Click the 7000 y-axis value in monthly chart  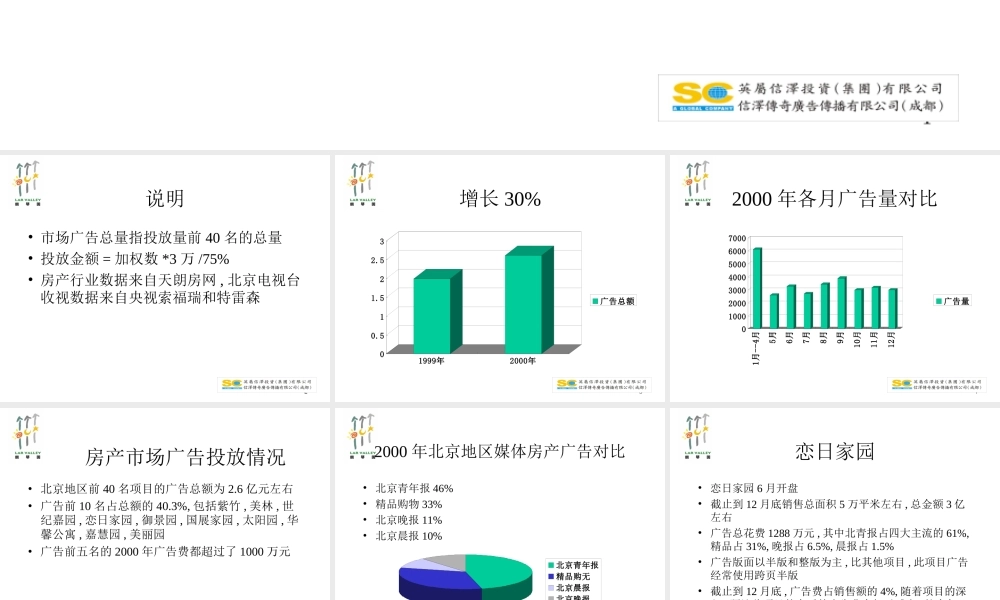[737, 238]
